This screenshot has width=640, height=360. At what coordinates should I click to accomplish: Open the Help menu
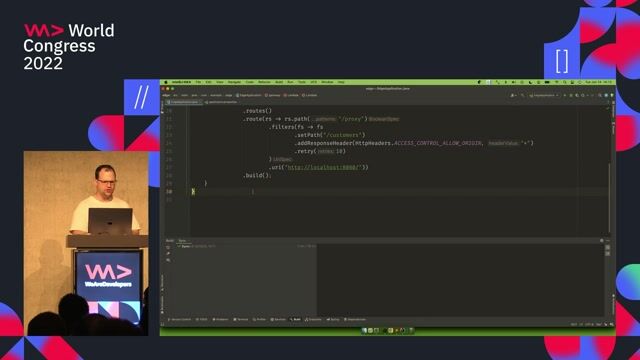341,82
